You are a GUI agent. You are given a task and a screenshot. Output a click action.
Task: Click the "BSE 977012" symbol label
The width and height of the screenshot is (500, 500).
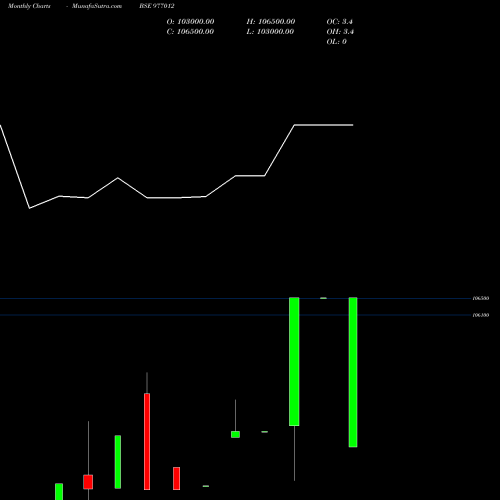(157, 6)
